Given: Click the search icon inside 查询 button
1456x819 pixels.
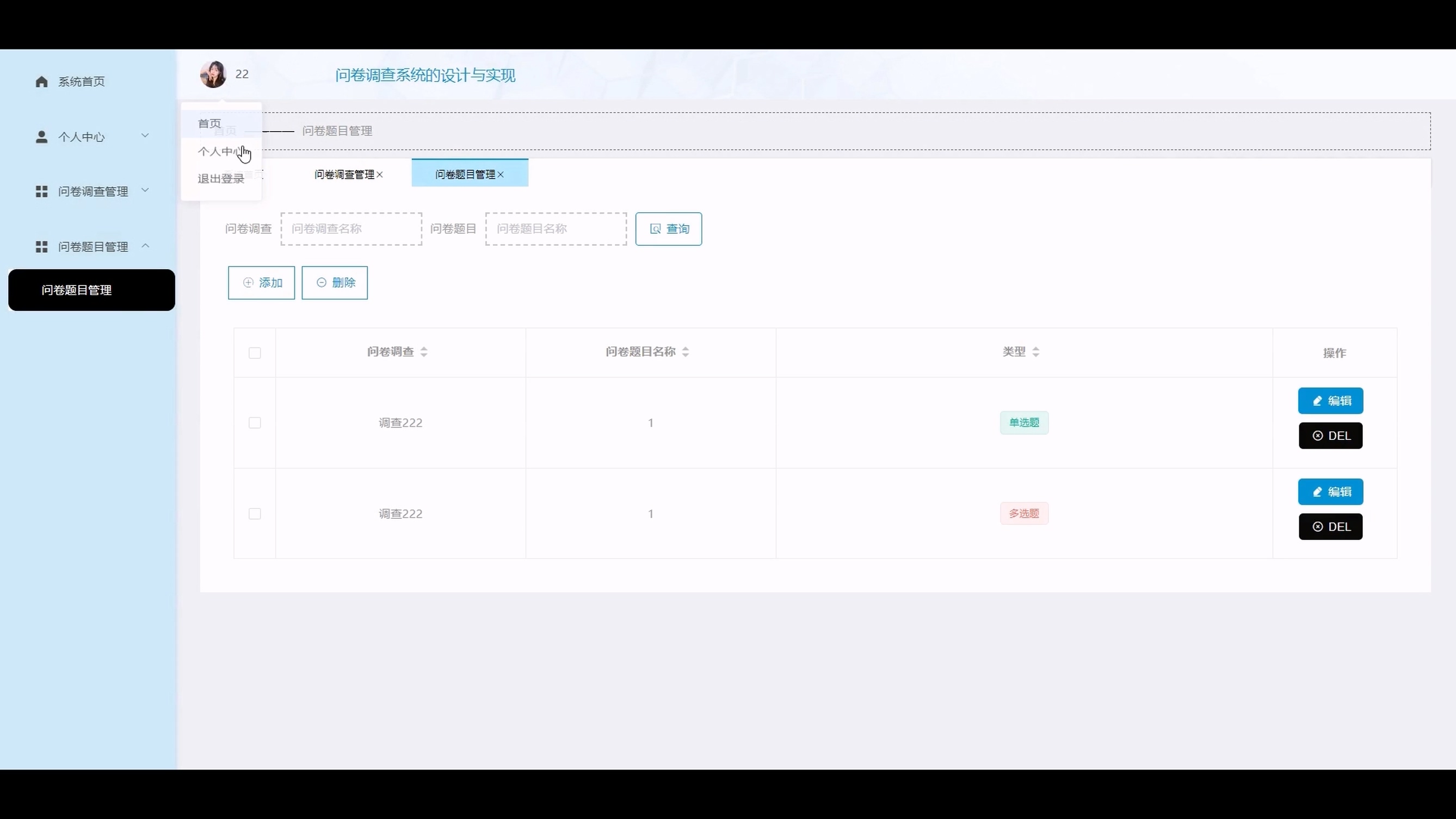Looking at the screenshot, I should 656,229.
